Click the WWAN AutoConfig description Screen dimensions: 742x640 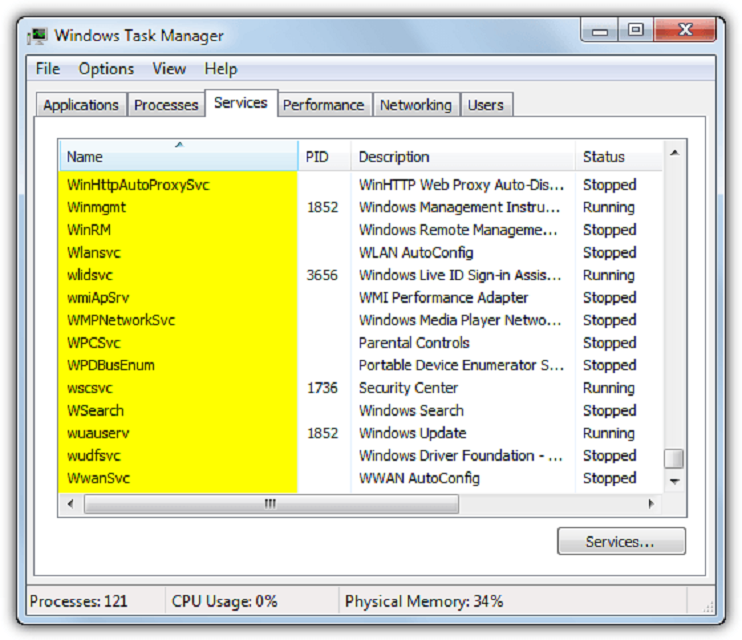(x=419, y=479)
